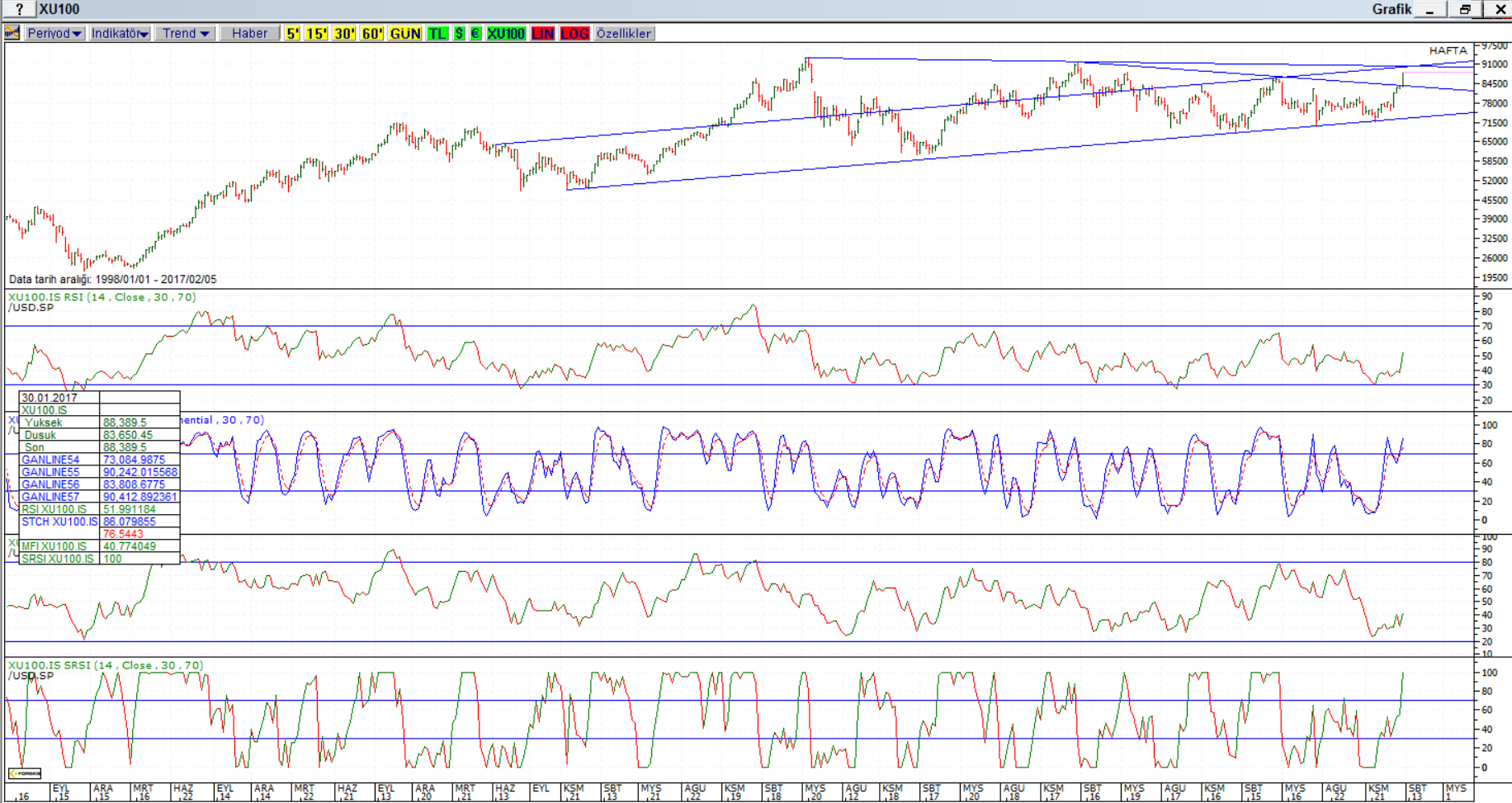Screen dimensions: 1512x803
Task: Click the Haber news button
Action: 249,34
